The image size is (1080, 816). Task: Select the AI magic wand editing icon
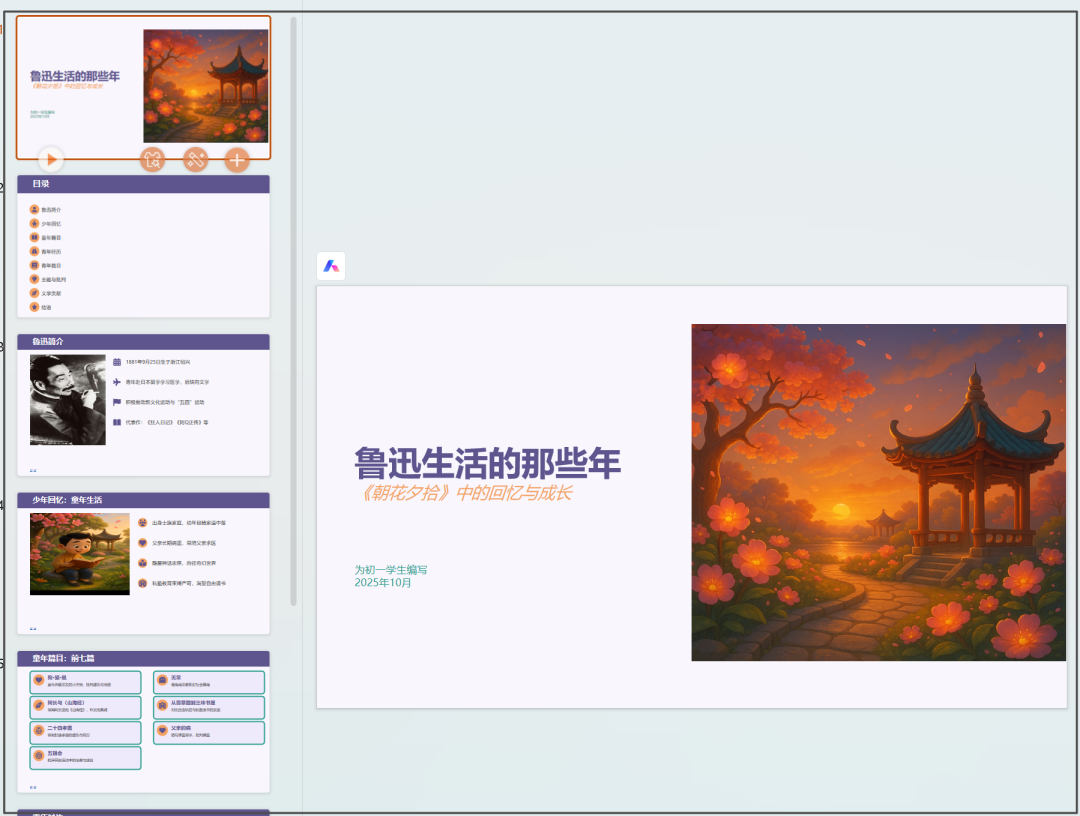click(195, 159)
